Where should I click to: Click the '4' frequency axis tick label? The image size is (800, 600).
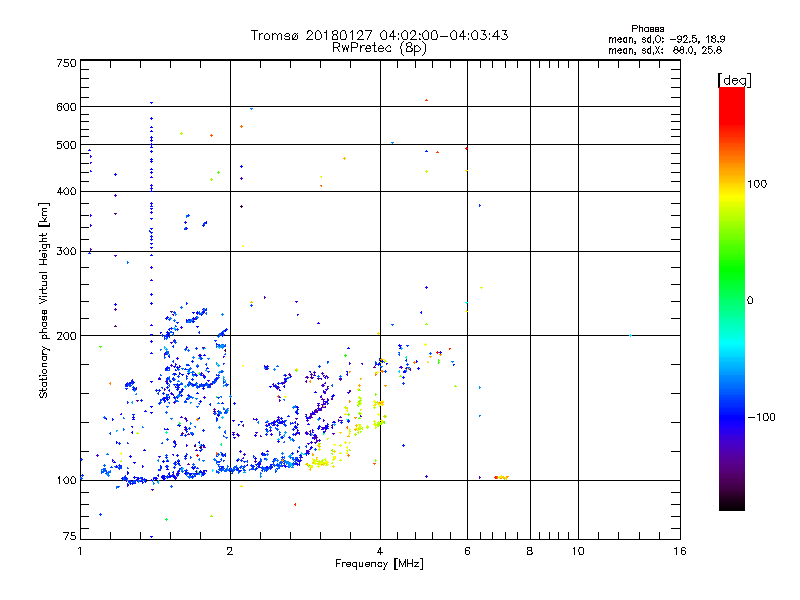click(x=380, y=551)
